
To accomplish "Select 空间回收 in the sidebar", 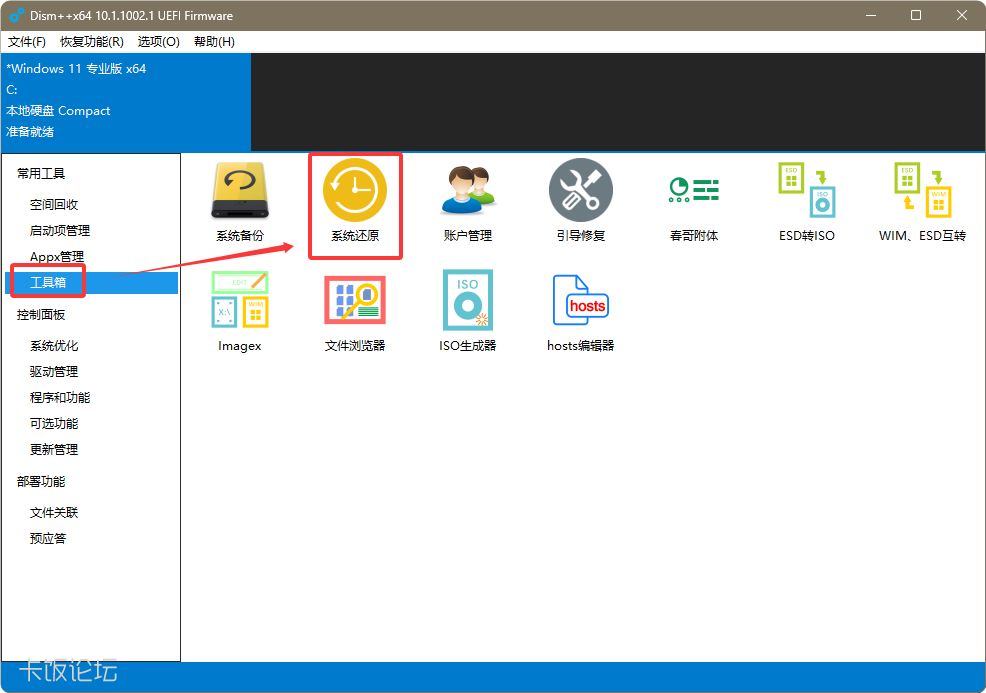I will [x=54, y=204].
